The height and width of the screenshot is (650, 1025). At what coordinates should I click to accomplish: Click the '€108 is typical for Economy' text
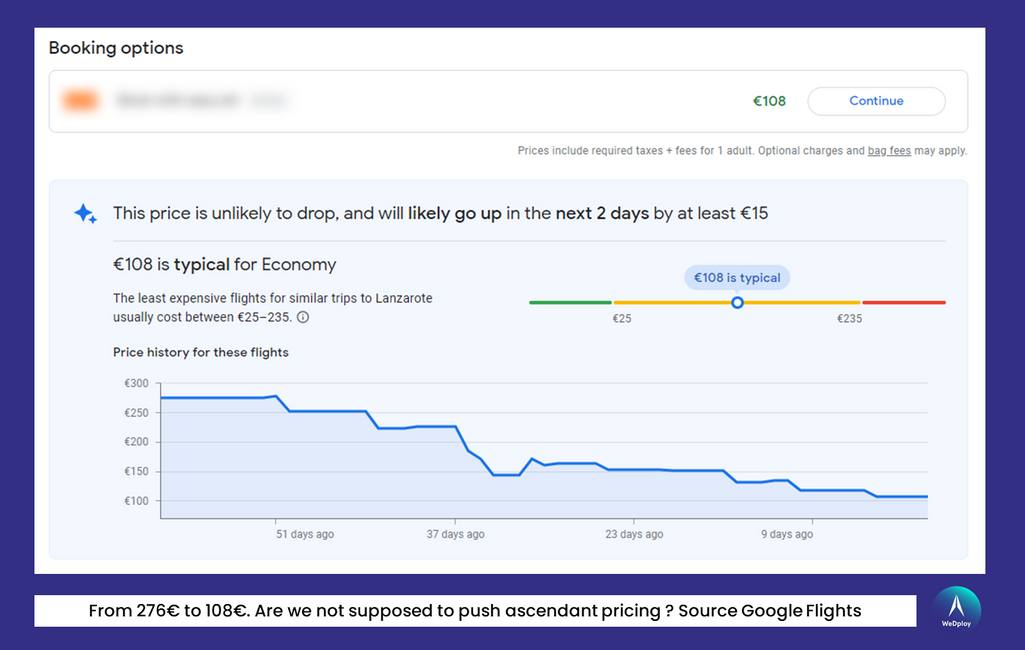tap(224, 265)
